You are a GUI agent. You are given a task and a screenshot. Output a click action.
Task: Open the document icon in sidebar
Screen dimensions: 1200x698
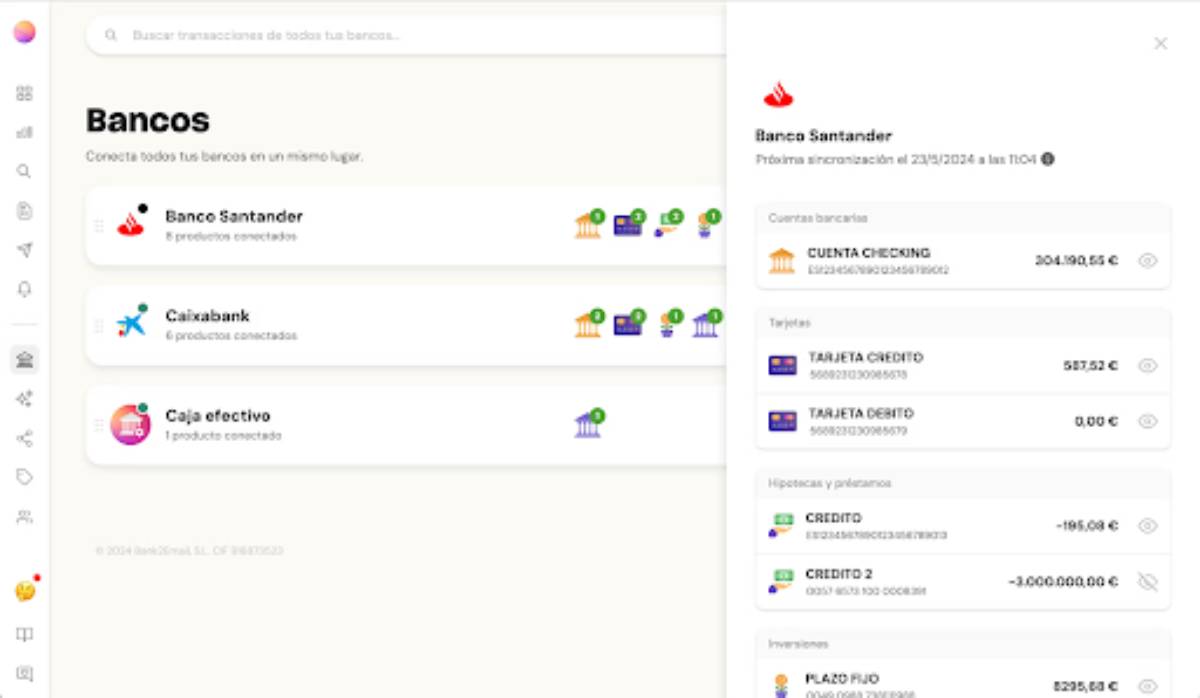(x=25, y=211)
